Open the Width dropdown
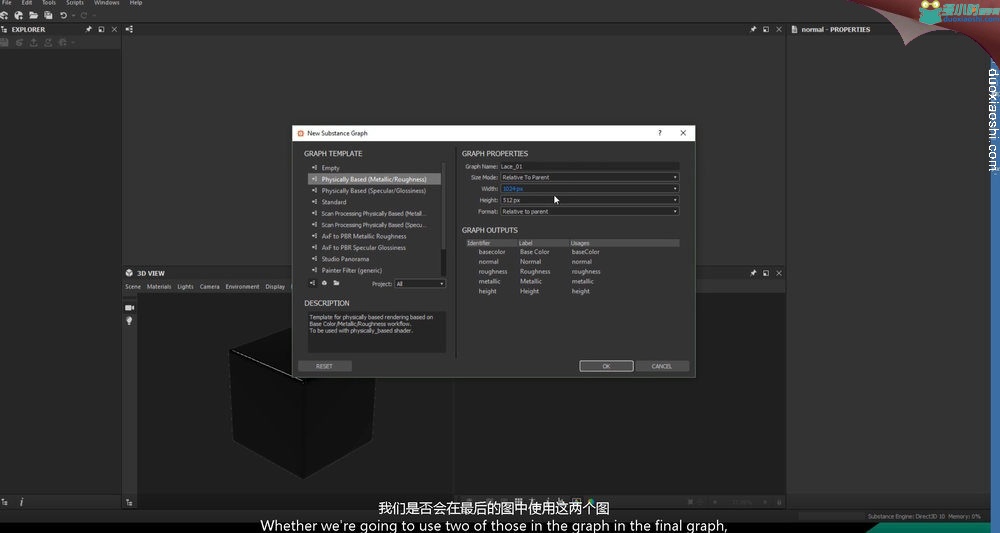1000x533 pixels. coord(589,189)
